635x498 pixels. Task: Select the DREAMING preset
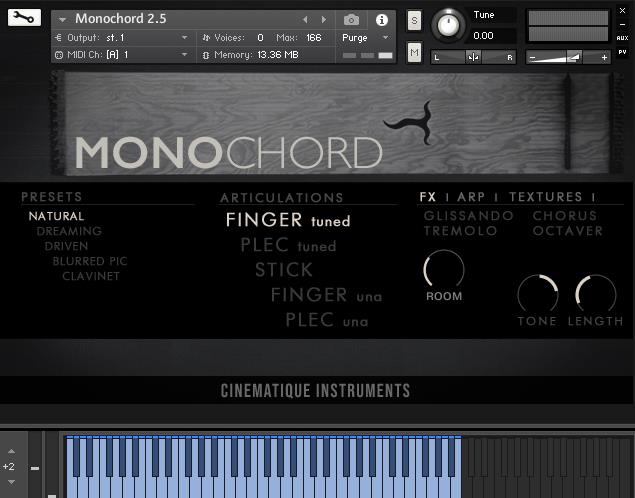69,231
